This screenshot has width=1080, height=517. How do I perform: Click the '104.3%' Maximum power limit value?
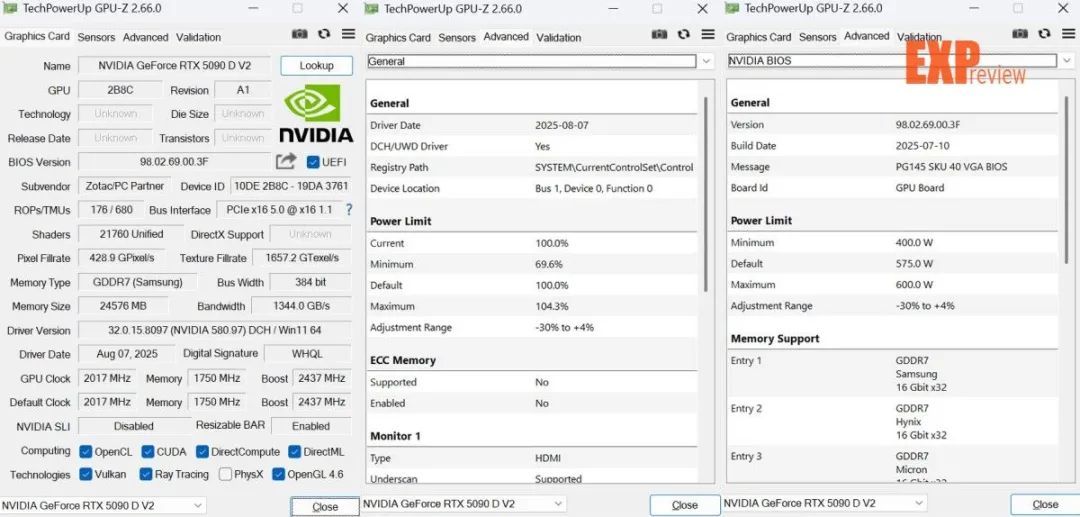(x=552, y=306)
